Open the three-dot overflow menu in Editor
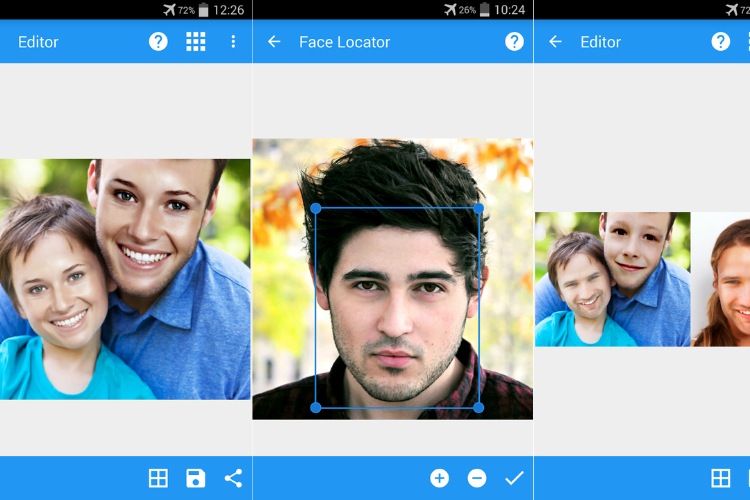The width and height of the screenshot is (750, 500). point(233,42)
